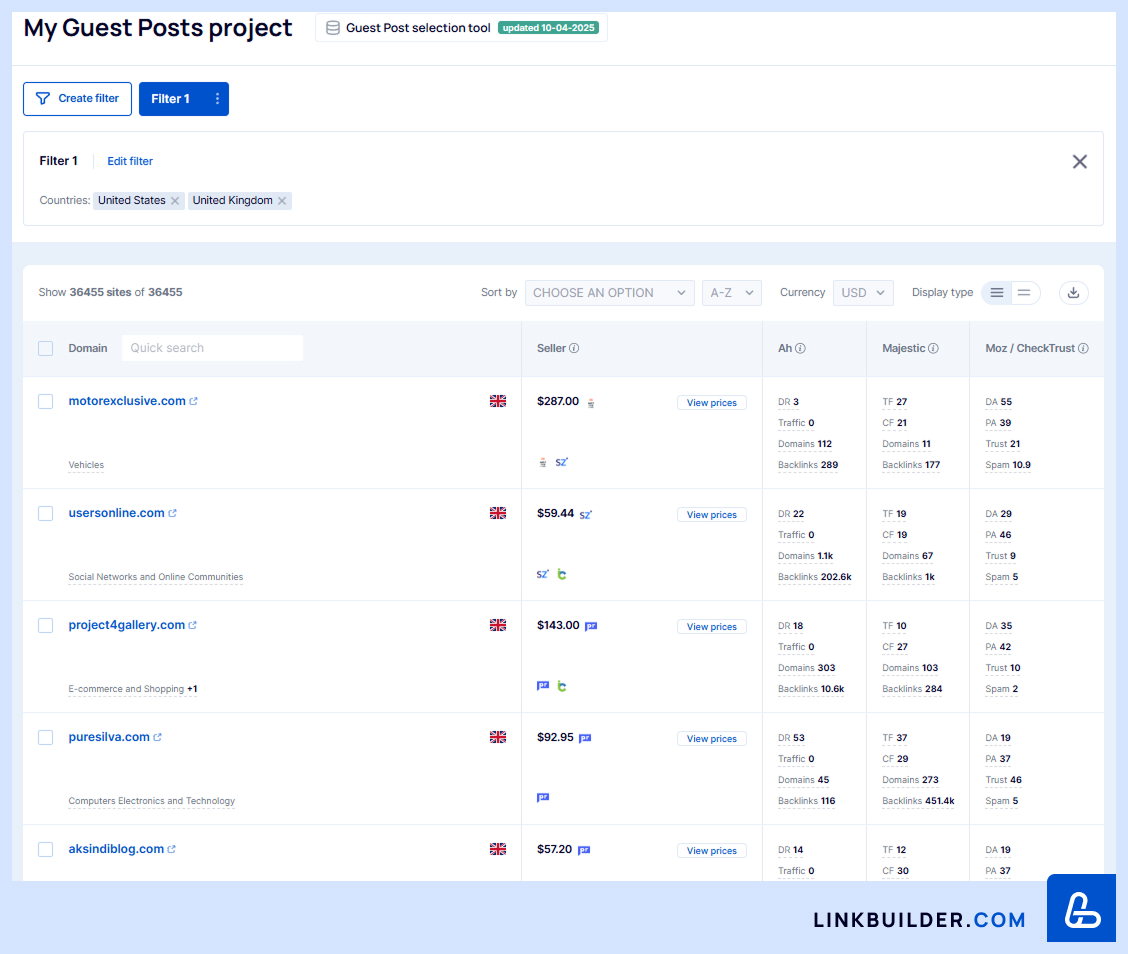Open external link icon next to aksindiblog.com
The image size is (1128, 954).
172,850
